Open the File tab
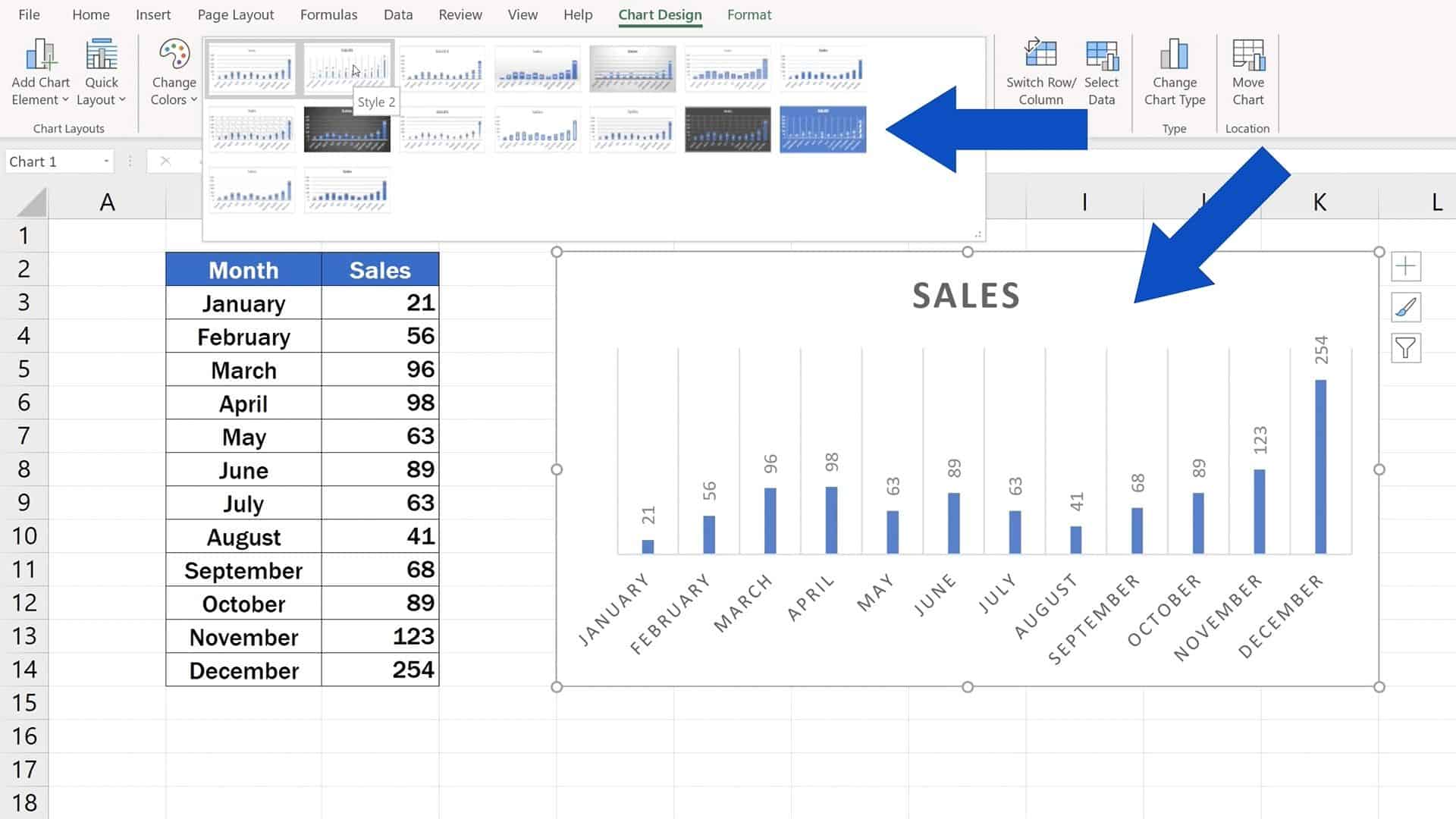 29,14
